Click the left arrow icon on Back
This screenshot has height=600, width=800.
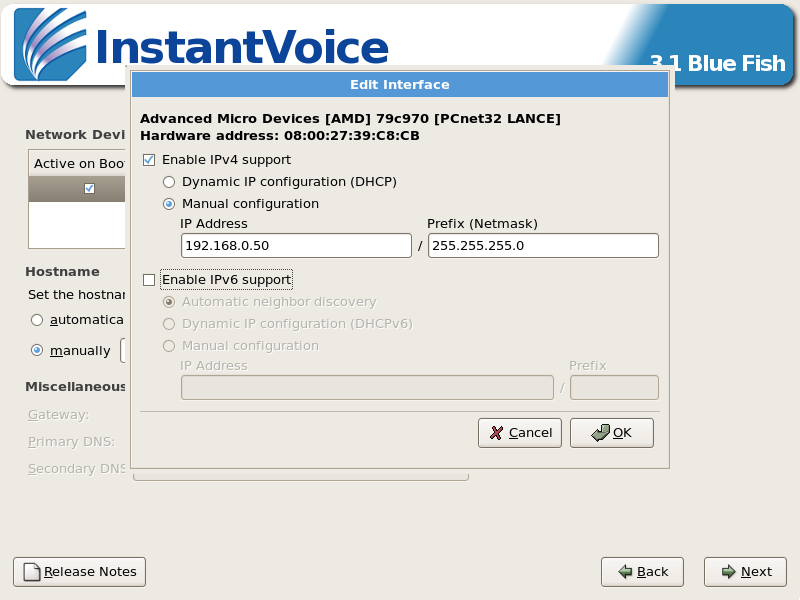coord(624,572)
